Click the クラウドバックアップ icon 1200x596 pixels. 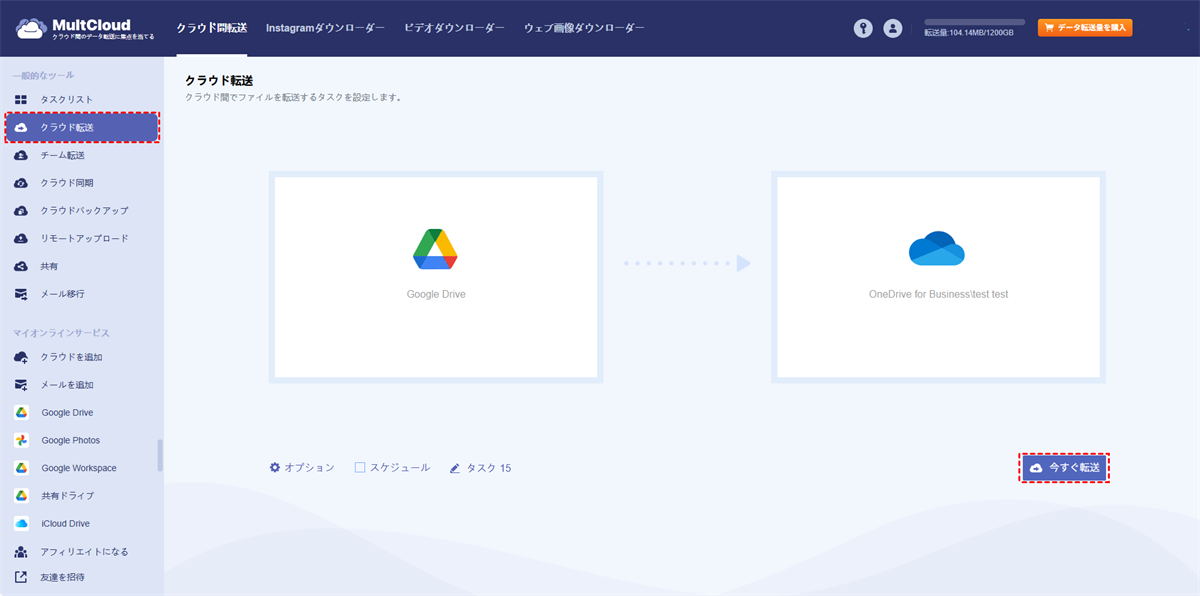click(21, 211)
